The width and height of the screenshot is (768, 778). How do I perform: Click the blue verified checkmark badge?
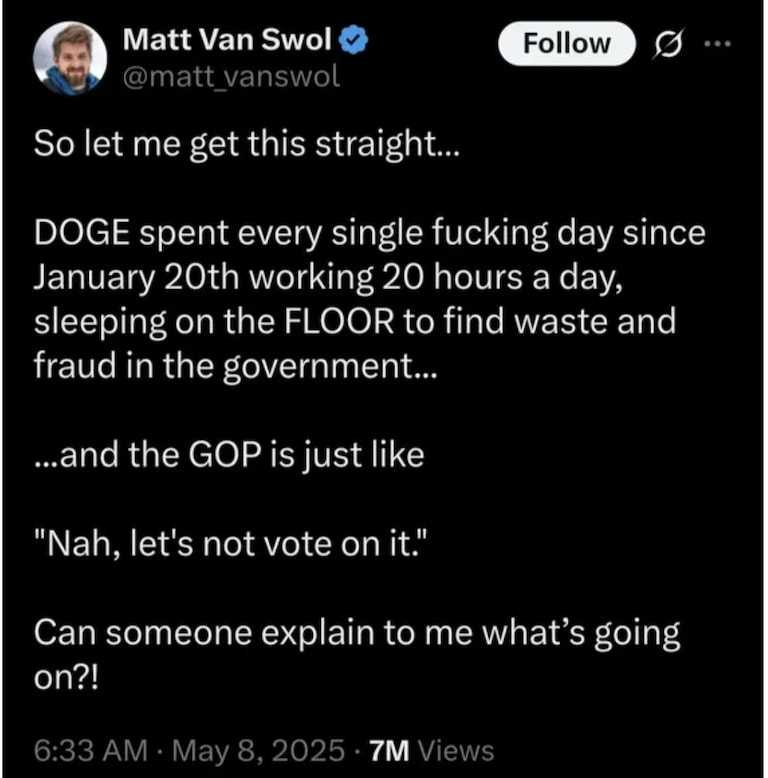click(353, 41)
